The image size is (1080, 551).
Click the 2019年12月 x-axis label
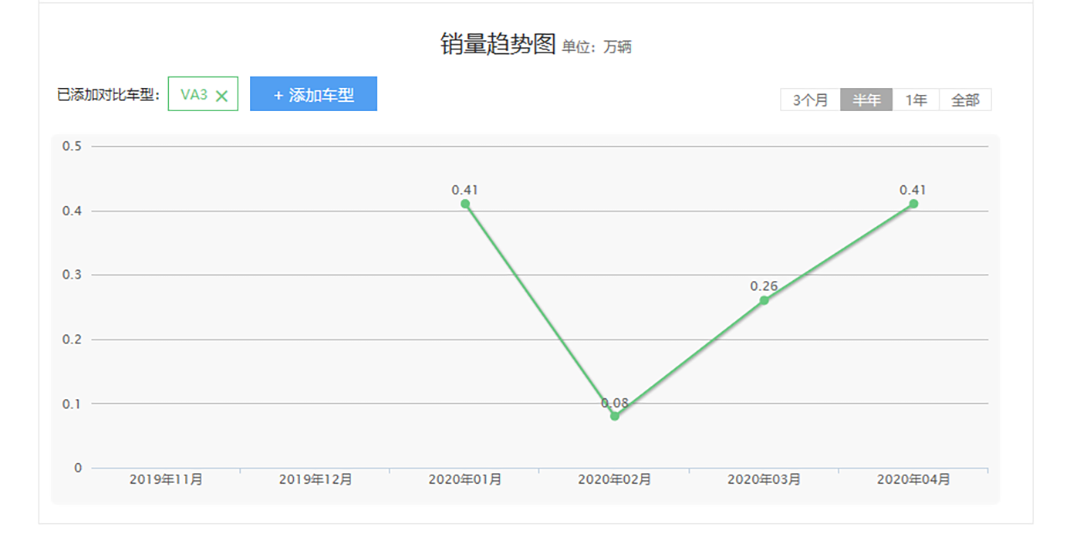(x=315, y=480)
